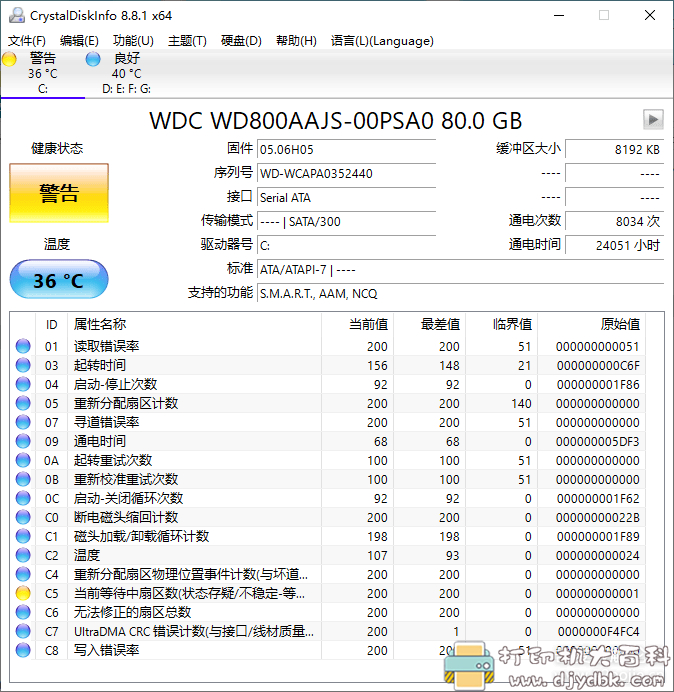Click the status dot of row C4

click(23, 574)
